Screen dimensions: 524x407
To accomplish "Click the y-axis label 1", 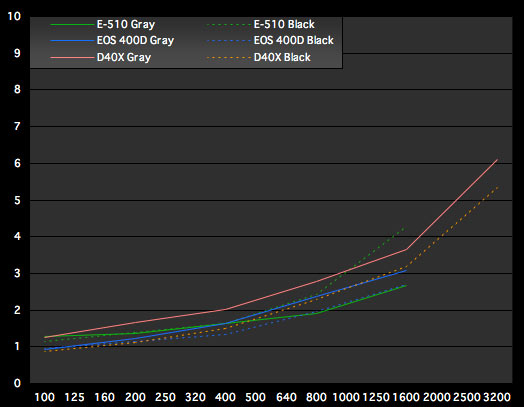I will (17, 347).
